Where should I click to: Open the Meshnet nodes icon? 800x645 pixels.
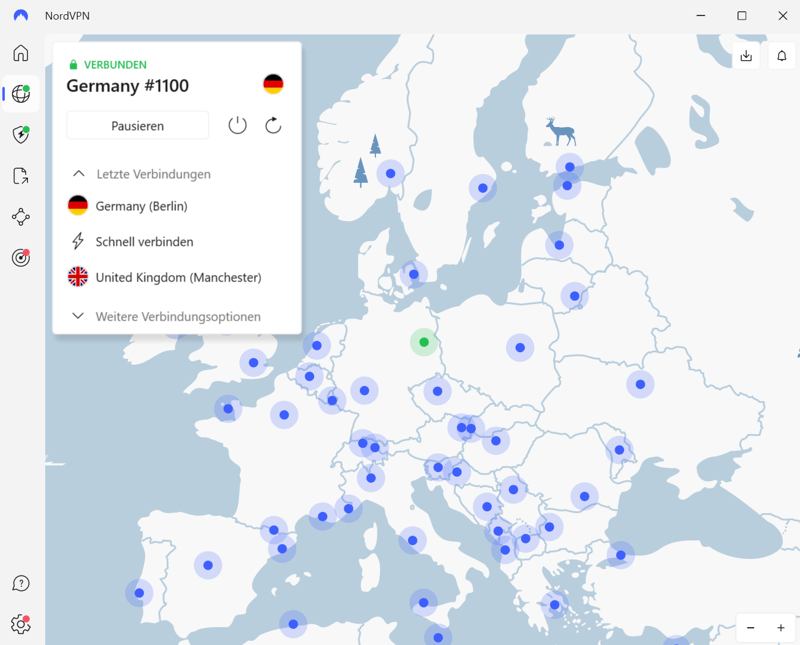click(20, 217)
